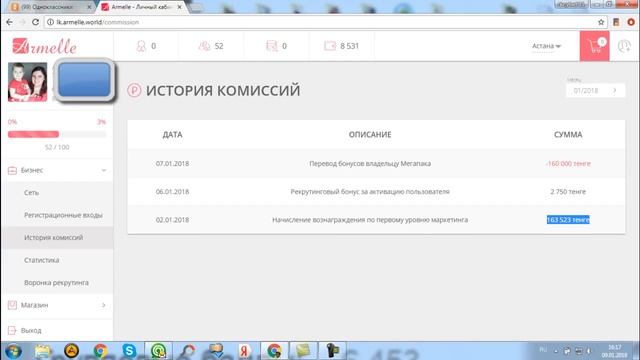The image size is (640, 360).
Task: Click the Выход exit icon
Action: pos(12,330)
